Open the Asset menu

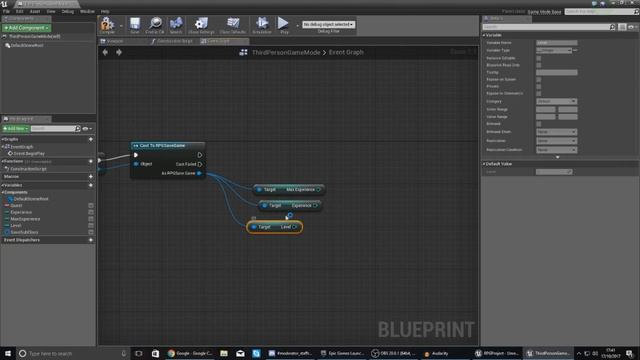[35, 11]
